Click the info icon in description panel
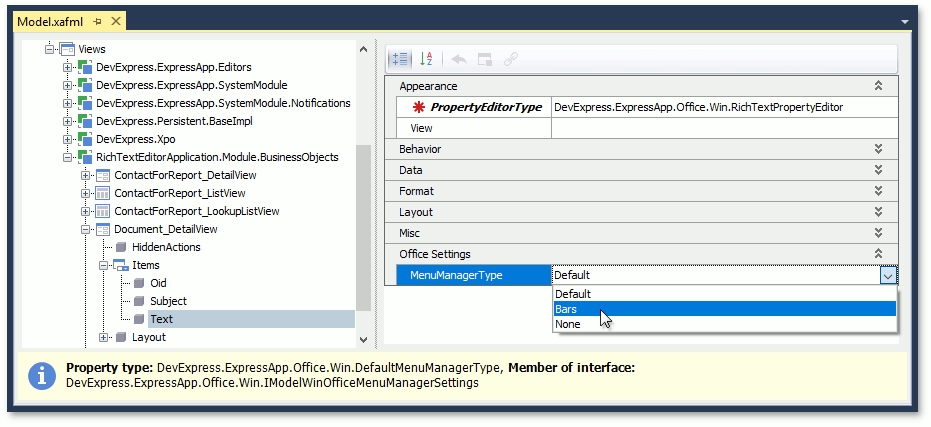The width and height of the screenshot is (931, 427). (42, 375)
